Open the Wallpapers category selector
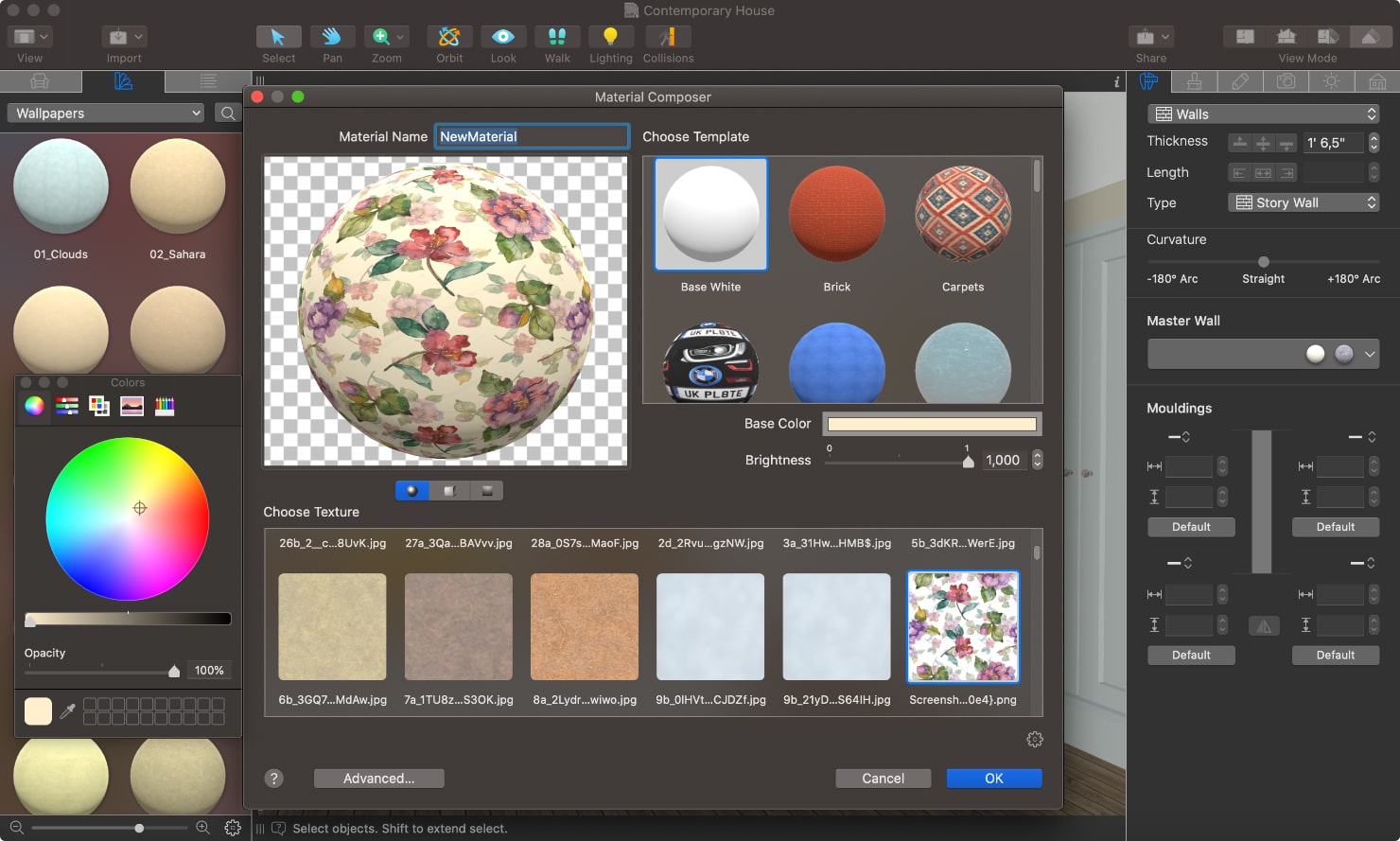The image size is (1400, 841). click(x=104, y=113)
